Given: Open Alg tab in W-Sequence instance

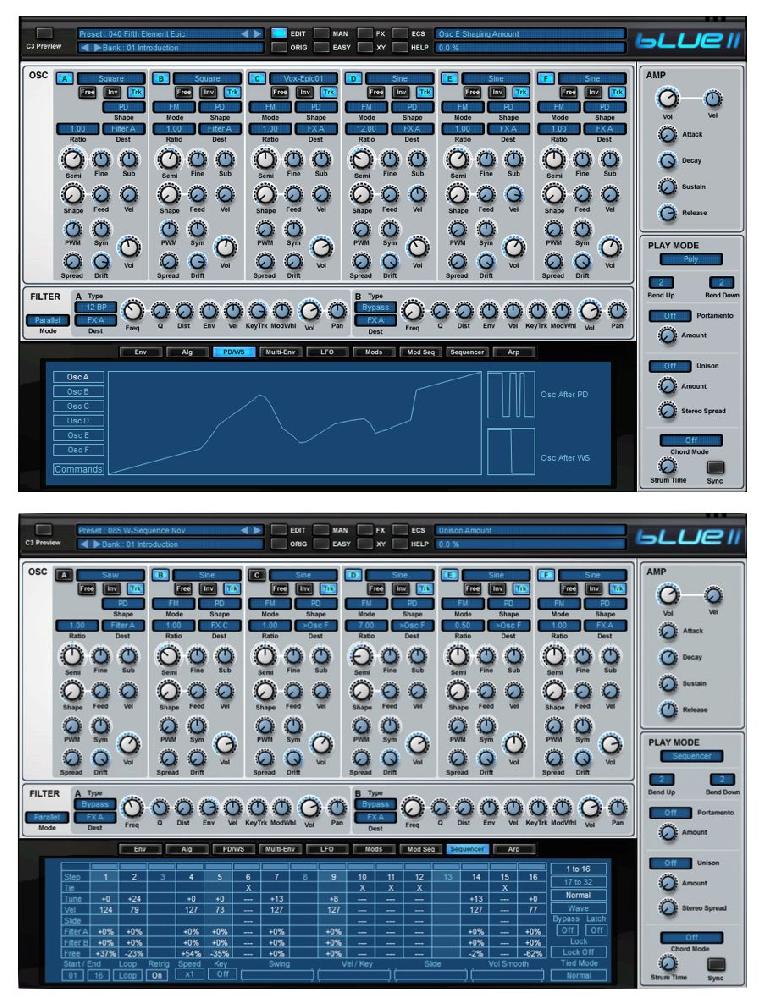Looking at the screenshot, I should click(x=187, y=849).
